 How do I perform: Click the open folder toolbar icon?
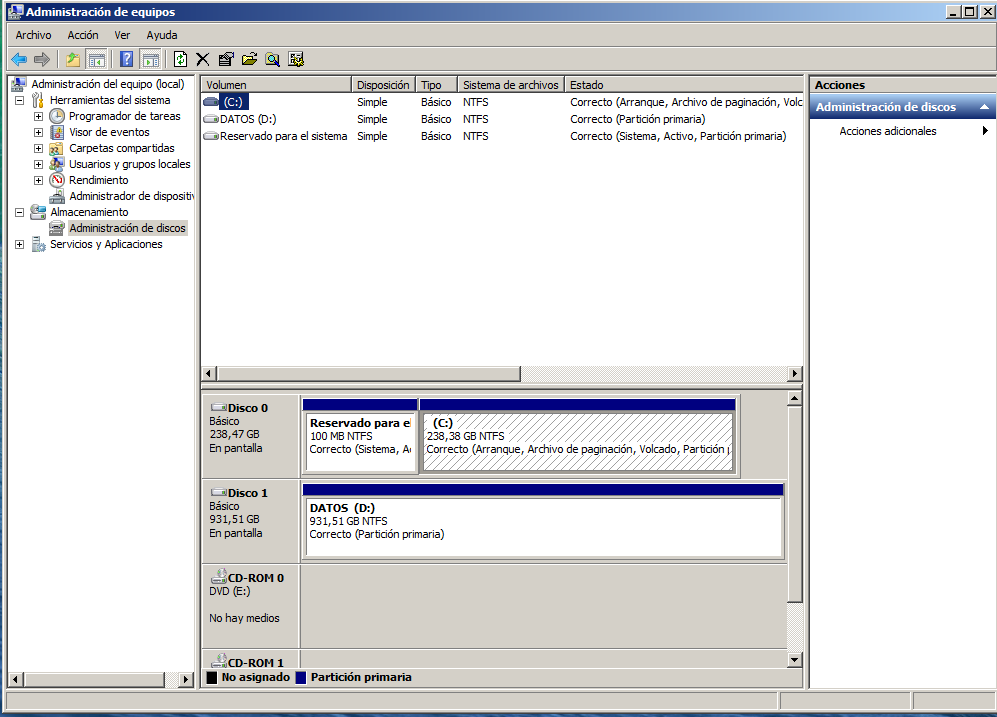click(x=249, y=60)
